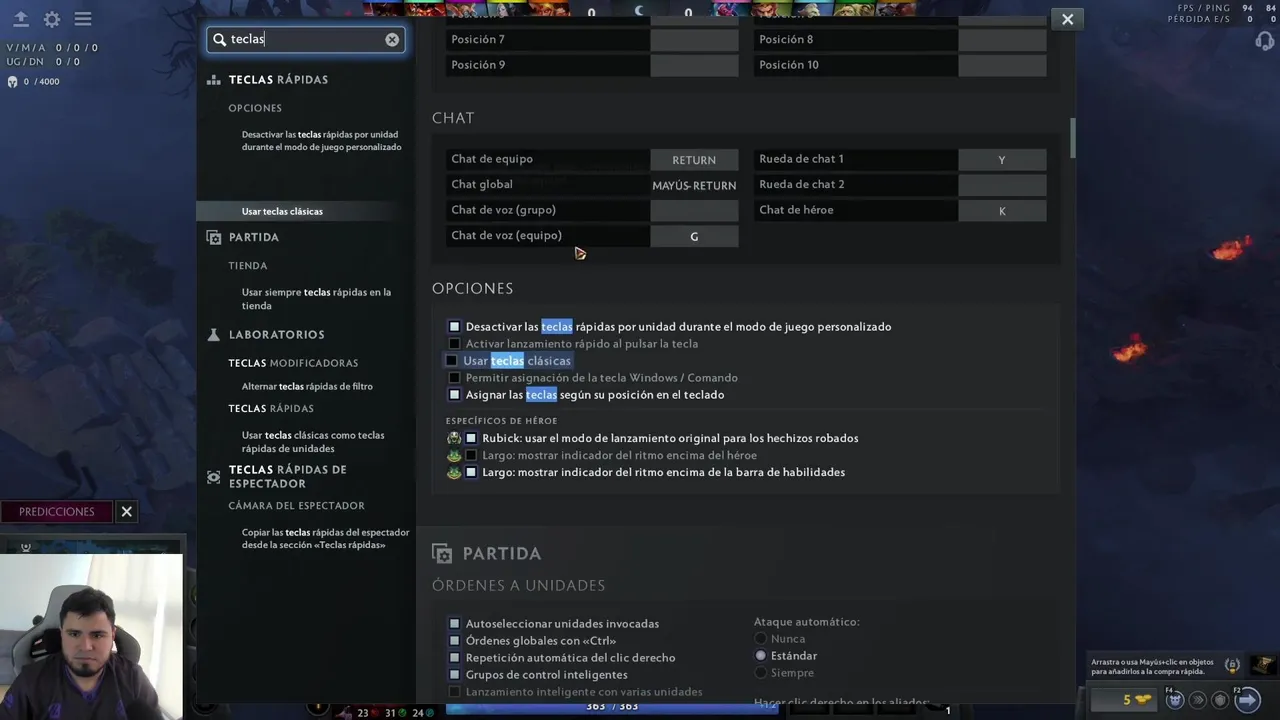Screen dimensions: 1280x720
Task: Open the hamburger menu icon at top-left
Action: click(83, 19)
